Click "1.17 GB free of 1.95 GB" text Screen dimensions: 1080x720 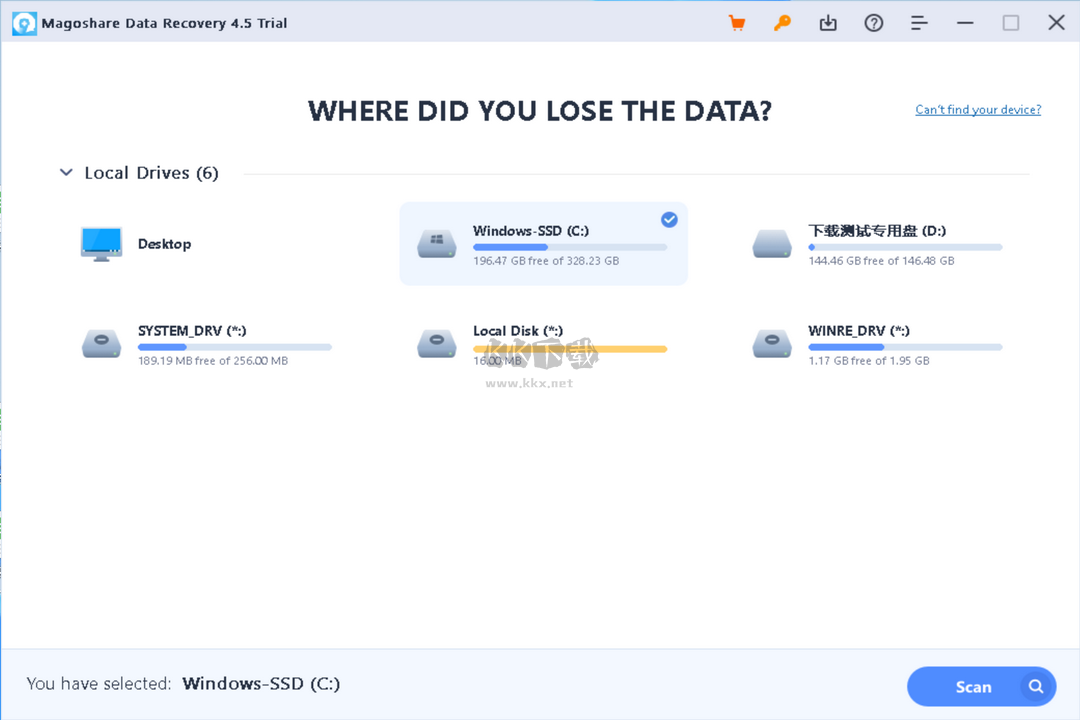[x=869, y=360]
